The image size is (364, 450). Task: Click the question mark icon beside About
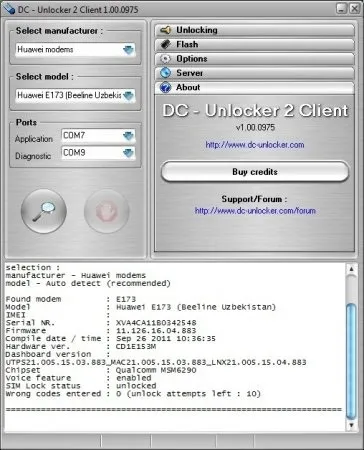point(165,87)
